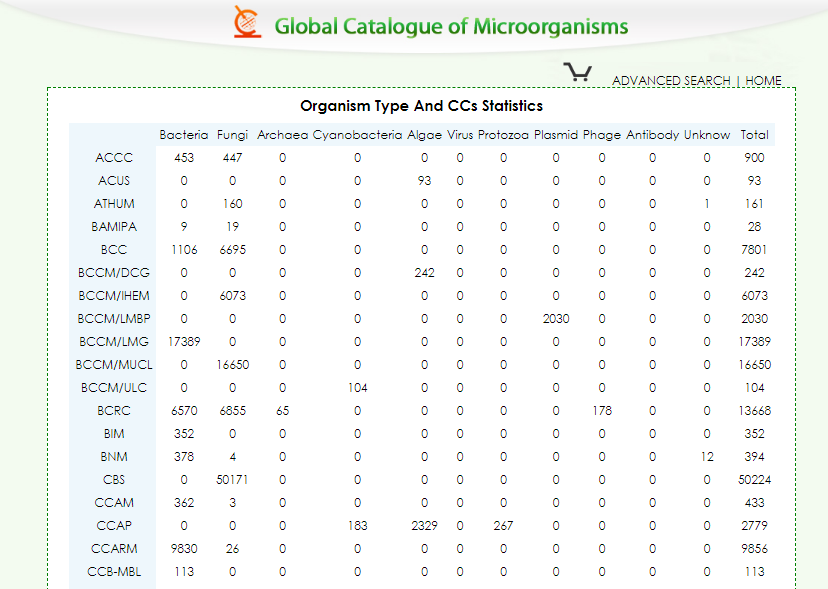Click the 12 unknown count for BNM
The height and width of the screenshot is (589, 828).
[707, 456]
